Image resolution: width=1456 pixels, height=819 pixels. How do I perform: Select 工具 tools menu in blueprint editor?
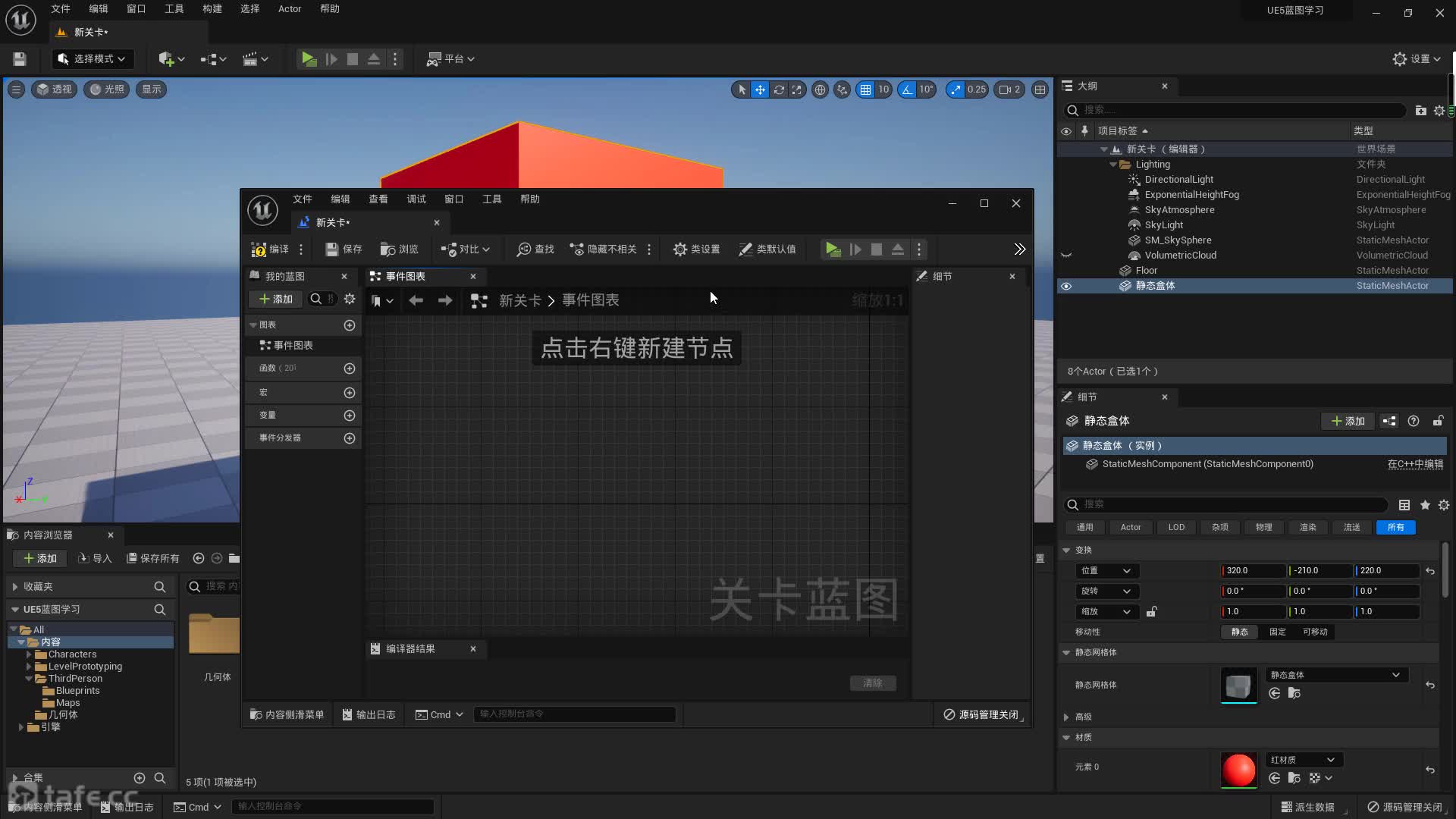tap(492, 198)
